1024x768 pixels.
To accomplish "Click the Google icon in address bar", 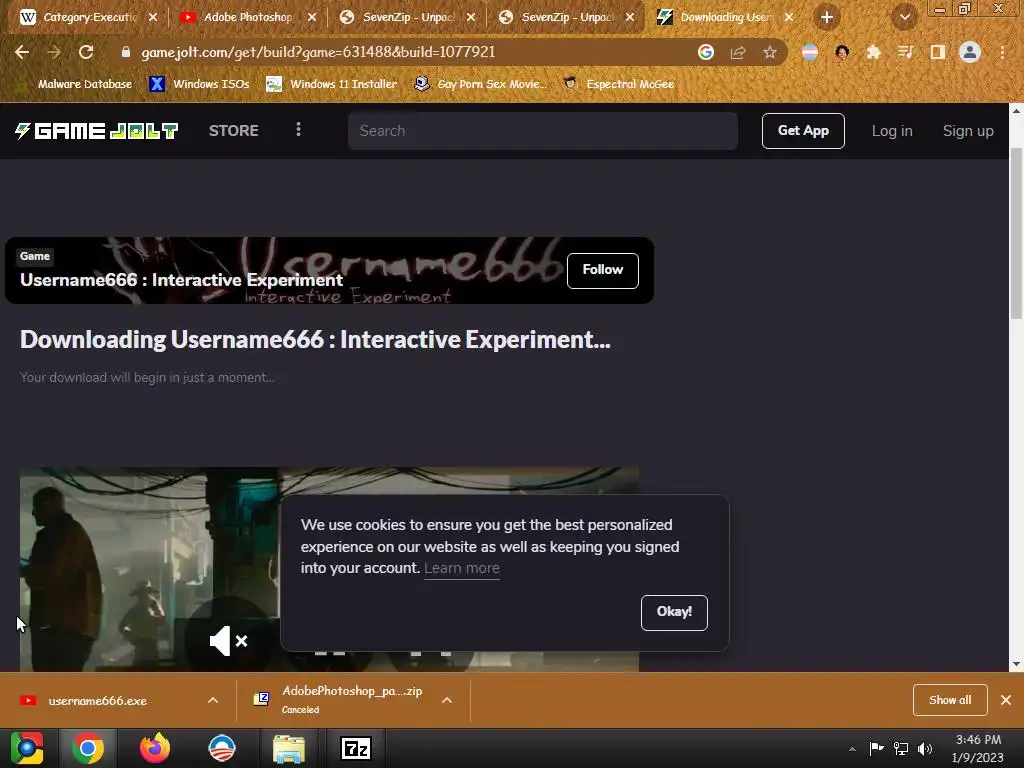I will (705, 52).
